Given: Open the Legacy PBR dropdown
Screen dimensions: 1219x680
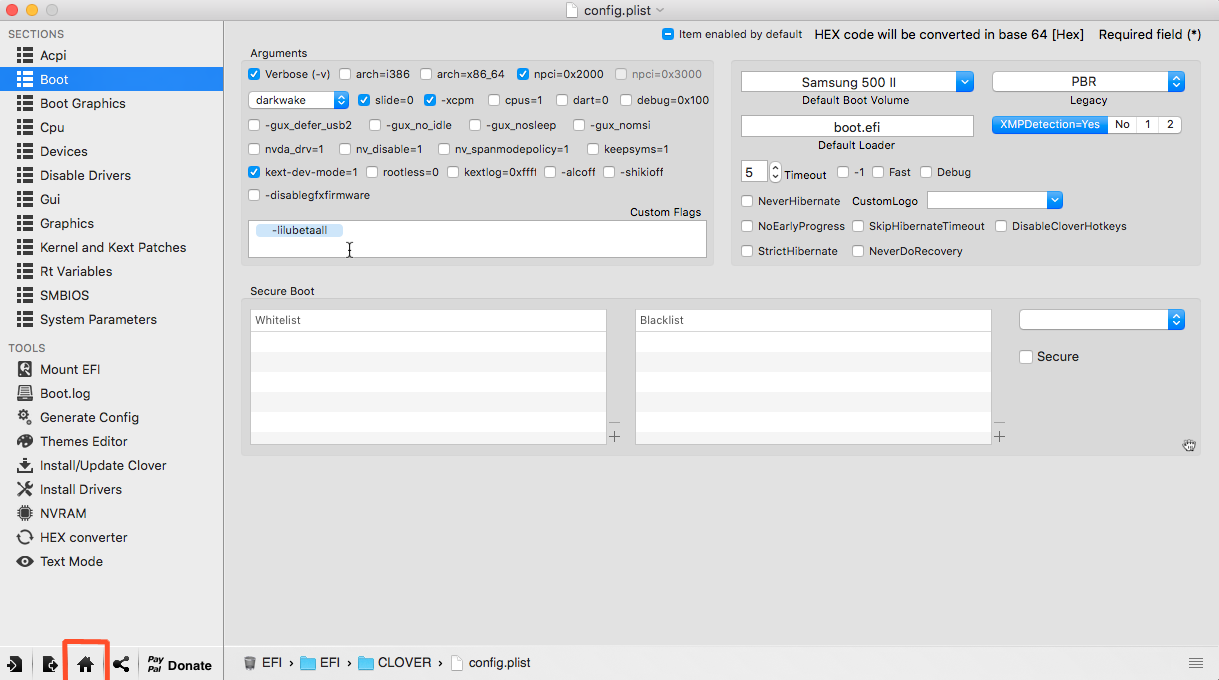Looking at the screenshot, I should (x=1088, y=82).
